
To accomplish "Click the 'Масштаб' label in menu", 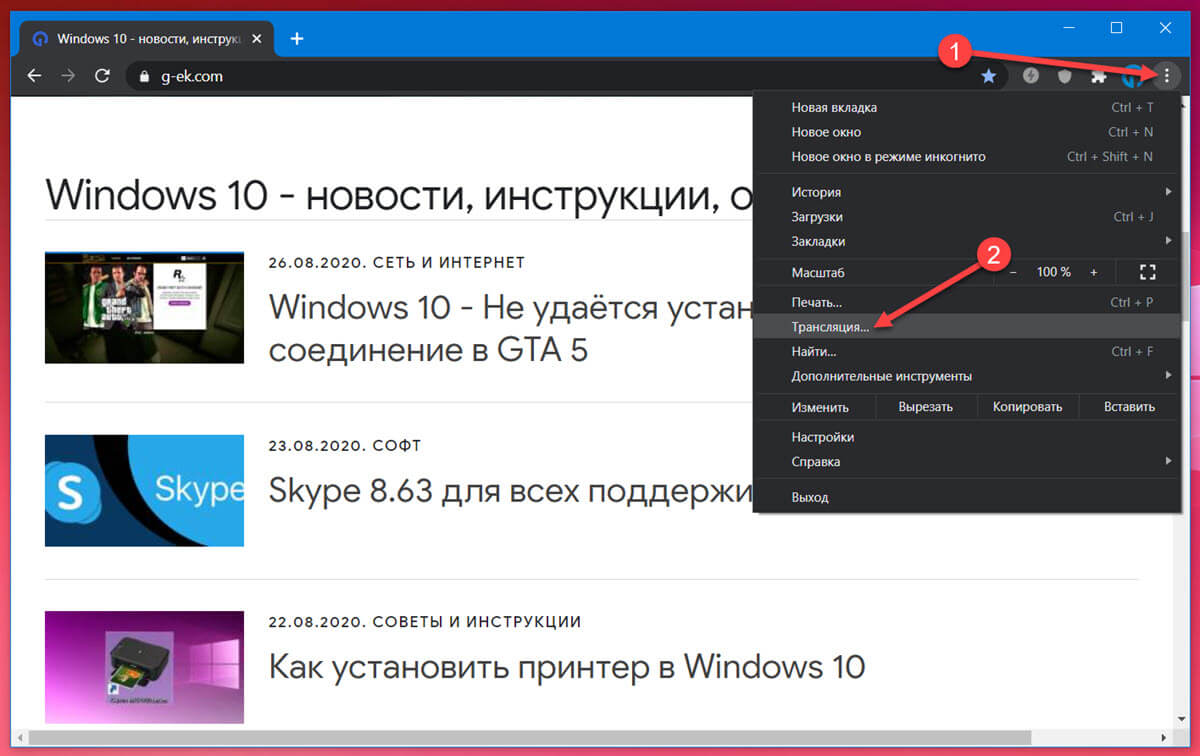I will pyautogui.click(x=819, y=272).
